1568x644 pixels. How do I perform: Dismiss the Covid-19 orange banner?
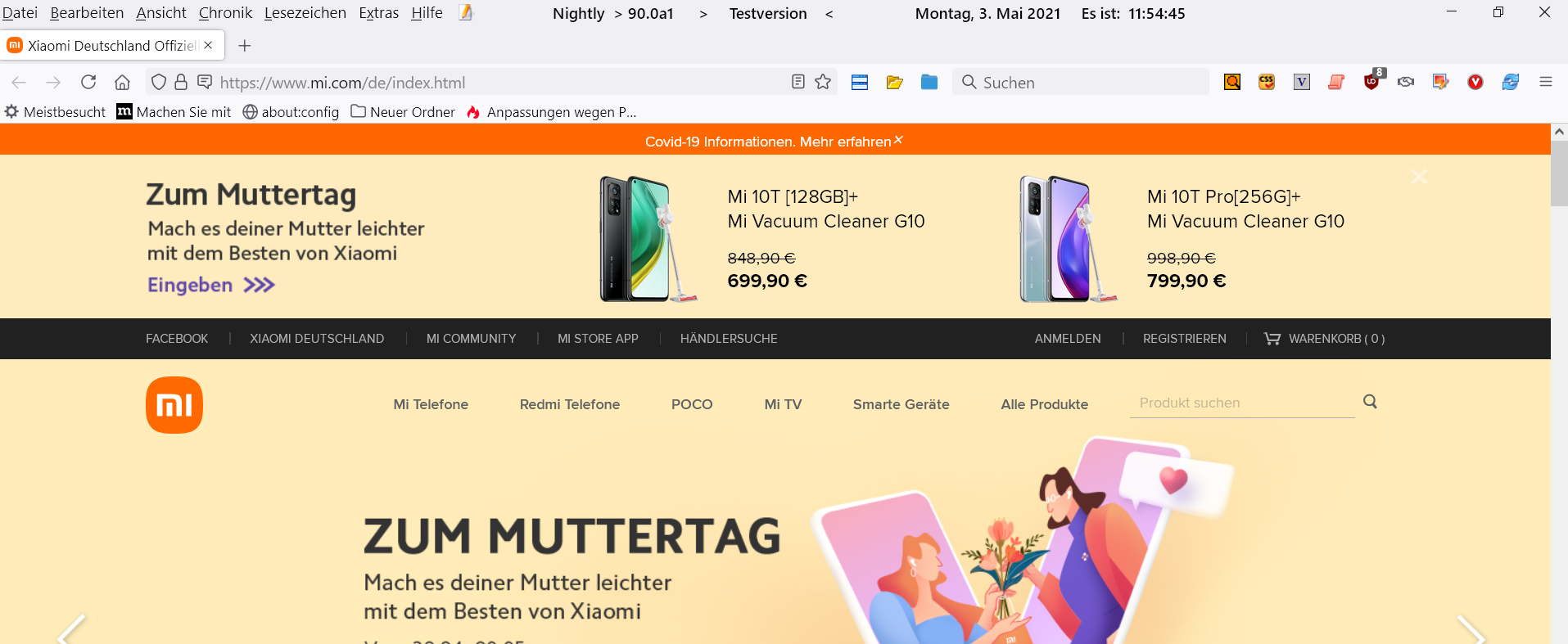[898, 140]
